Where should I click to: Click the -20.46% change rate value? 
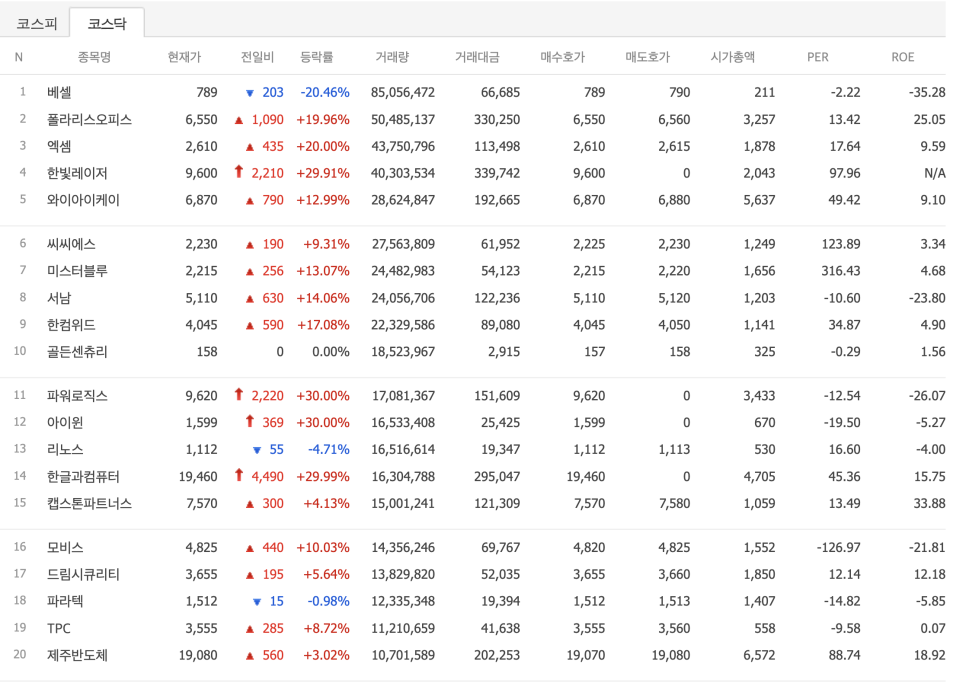[325, 92]
